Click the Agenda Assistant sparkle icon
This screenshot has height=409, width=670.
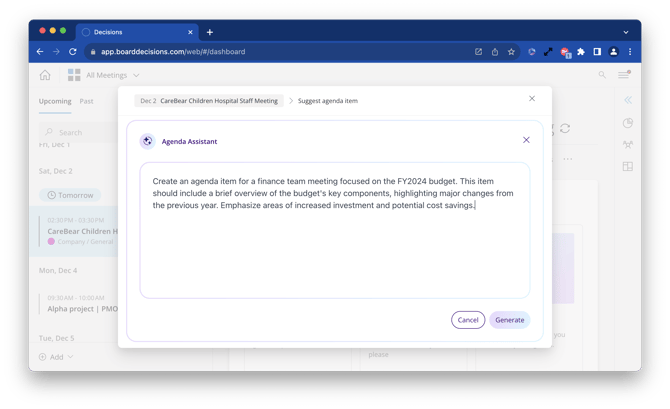coord(147,141)
